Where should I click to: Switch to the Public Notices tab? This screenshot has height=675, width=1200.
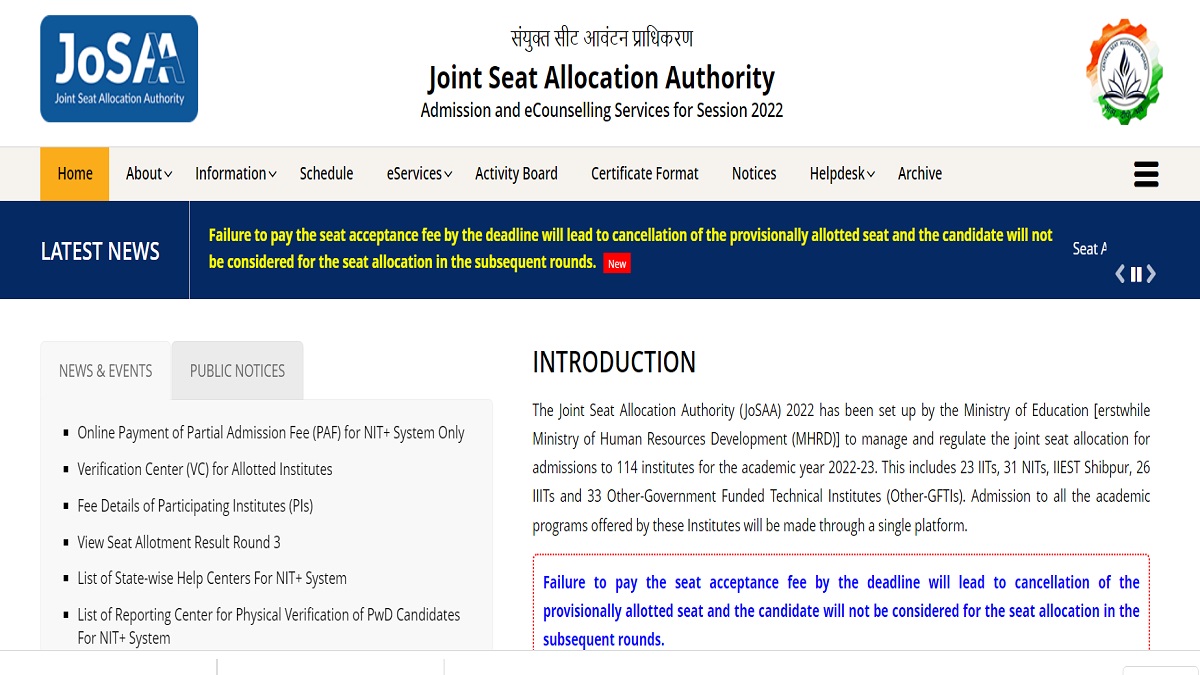(237, 371)
